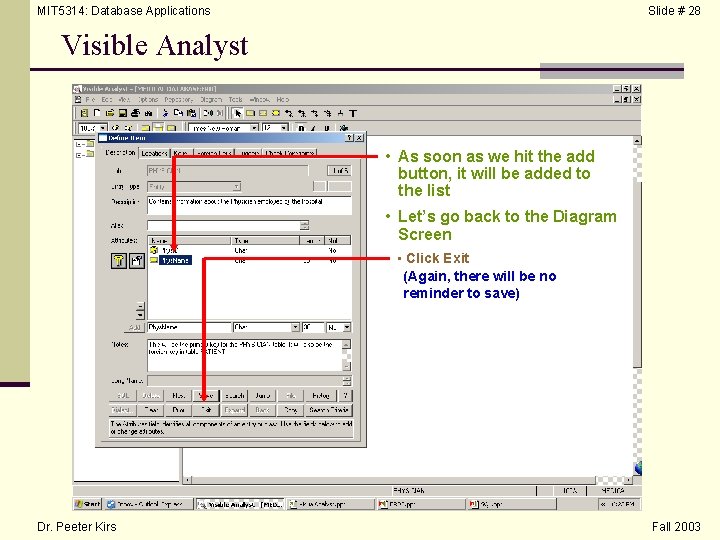
Task: Toggle Italic formatting in the toolbar
Action: [314, 128]
